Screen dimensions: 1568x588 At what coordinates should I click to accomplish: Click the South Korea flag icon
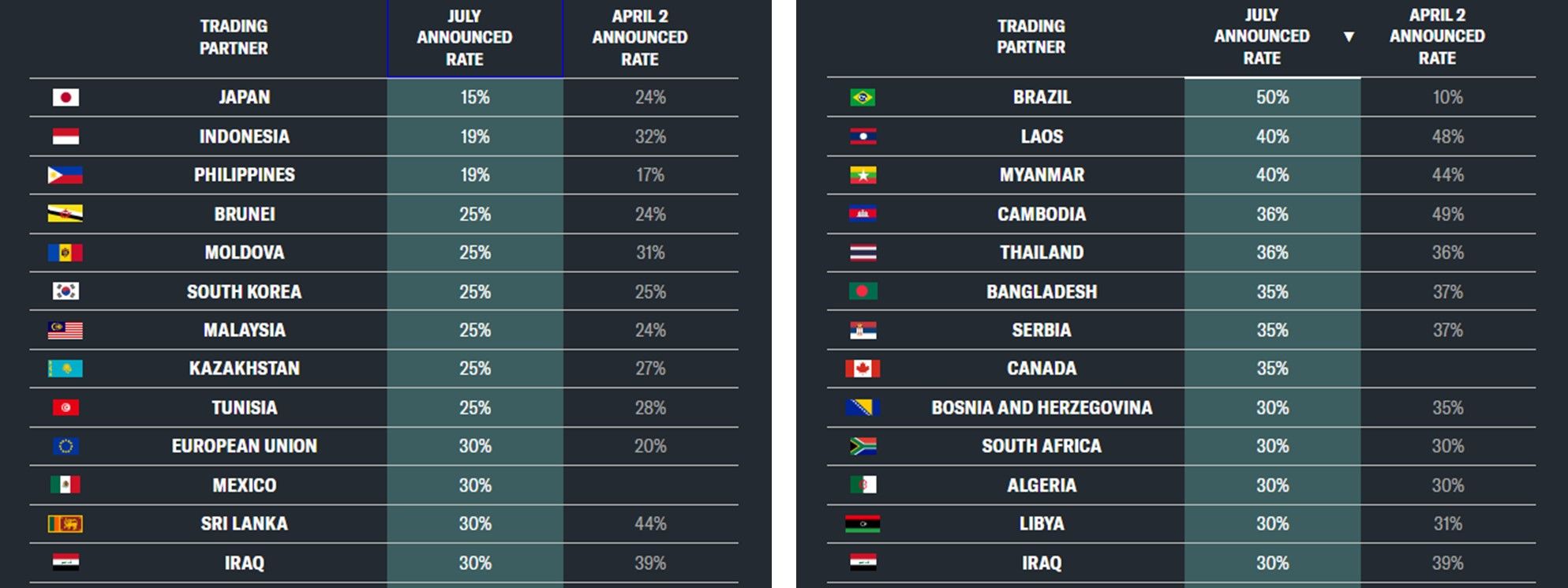[x=65, y=291]
